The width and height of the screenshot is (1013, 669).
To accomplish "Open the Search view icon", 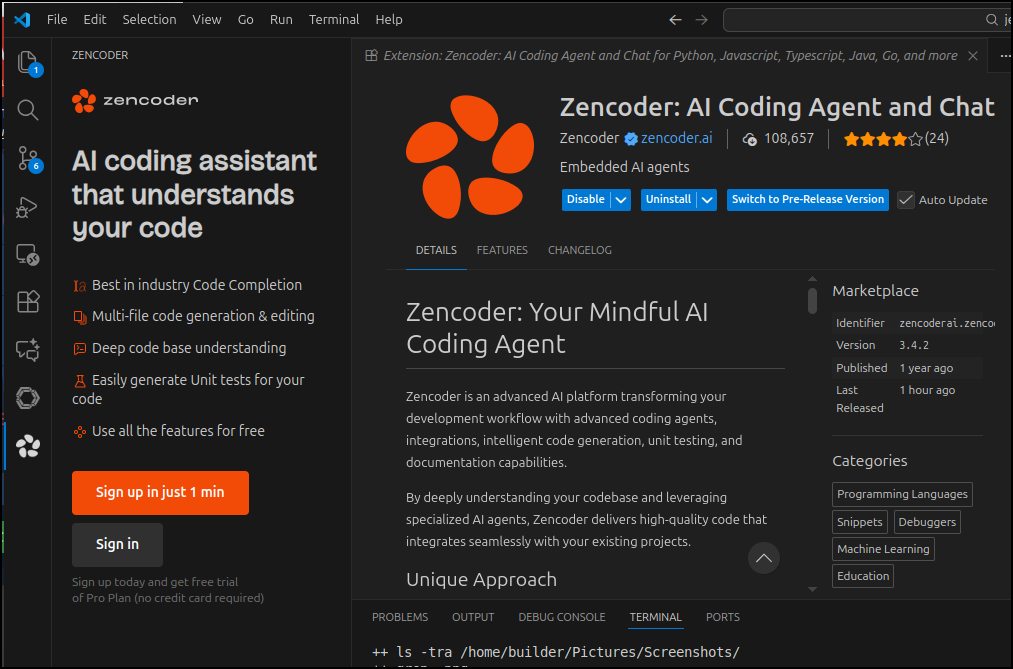I will coord(27,110).
